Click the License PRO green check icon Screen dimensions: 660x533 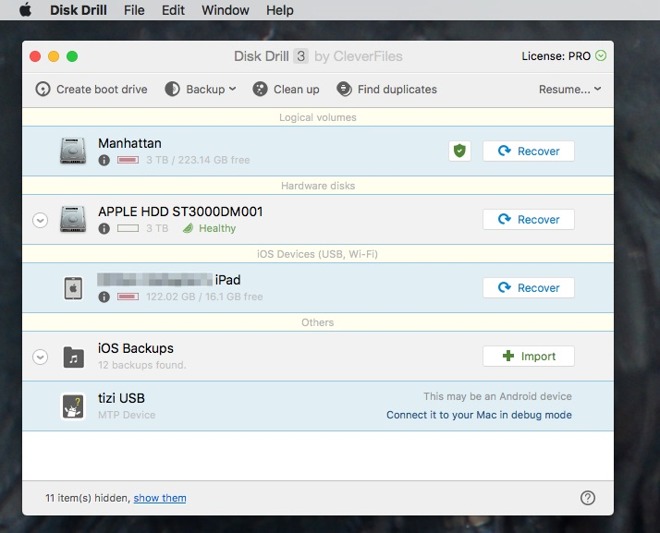coord(601,56)
